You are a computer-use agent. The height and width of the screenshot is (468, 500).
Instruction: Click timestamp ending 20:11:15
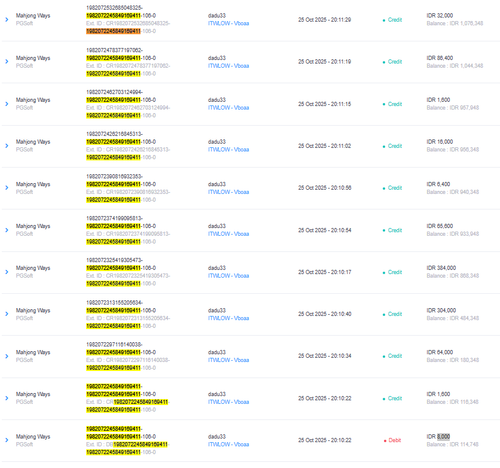point(324,104)
